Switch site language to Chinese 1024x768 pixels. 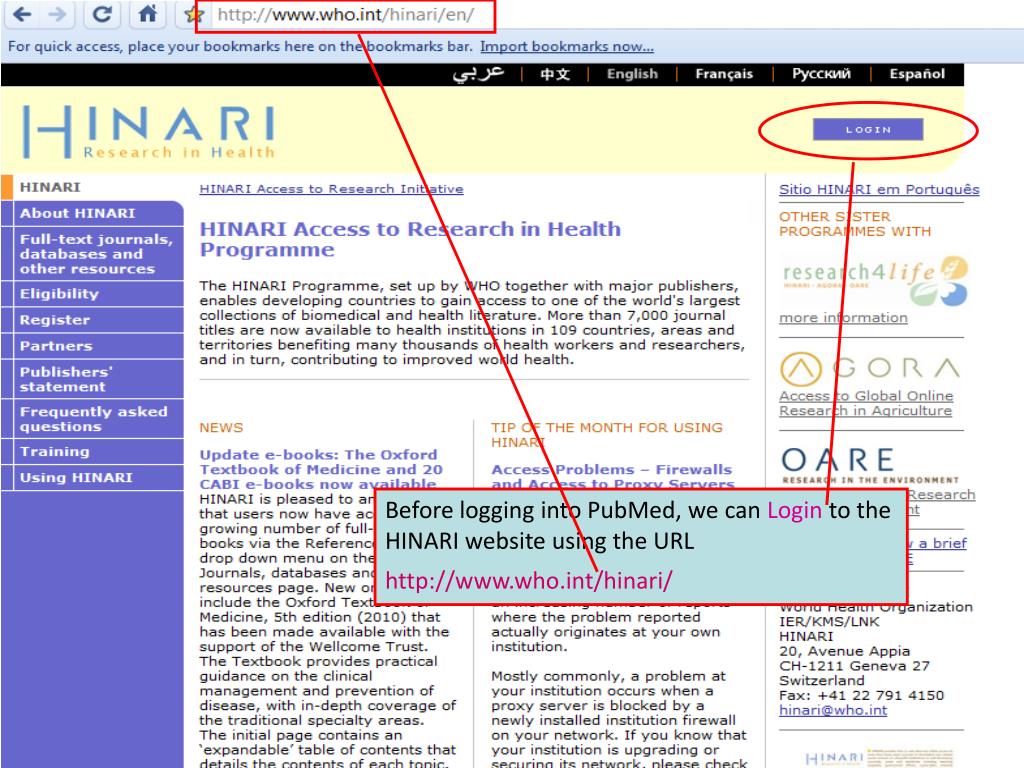(555, 74)
